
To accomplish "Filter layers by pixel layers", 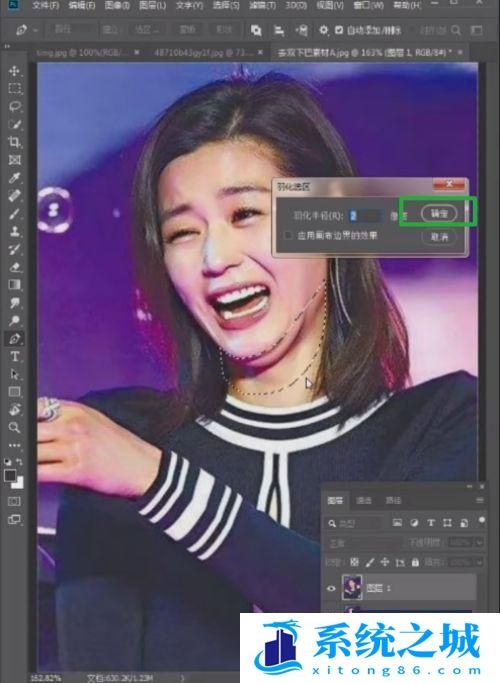I will pos(397,523).
